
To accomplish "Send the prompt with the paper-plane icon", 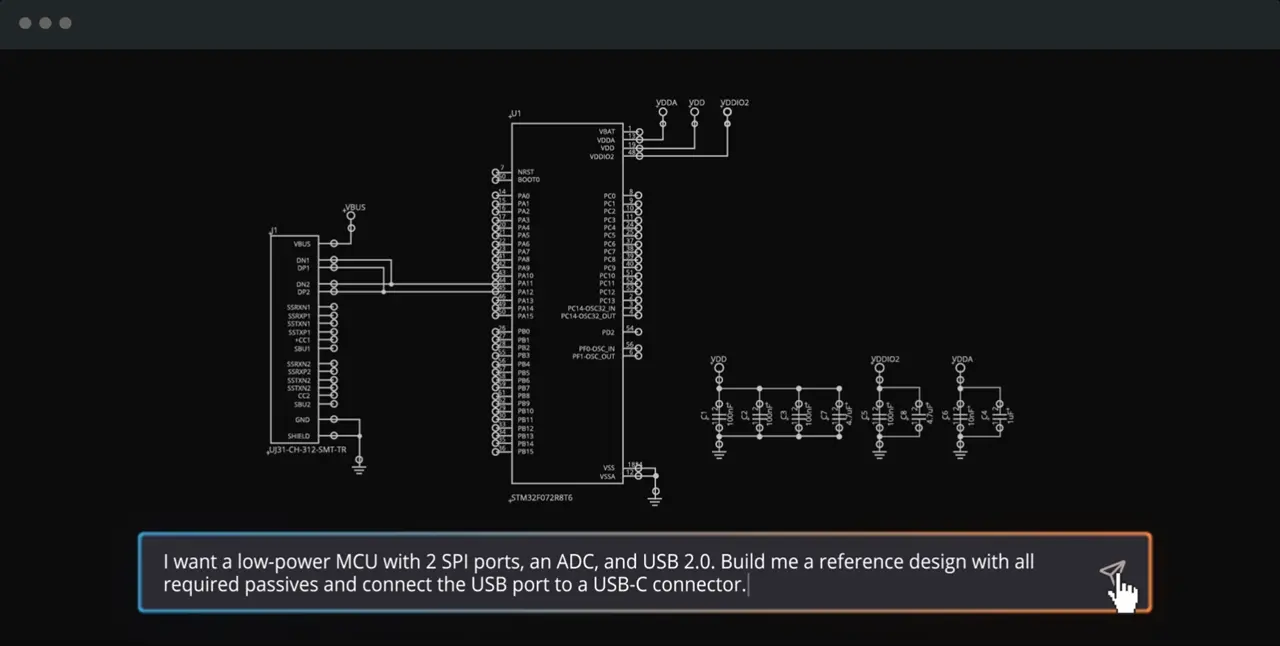I will click(x=1112, y=572).
